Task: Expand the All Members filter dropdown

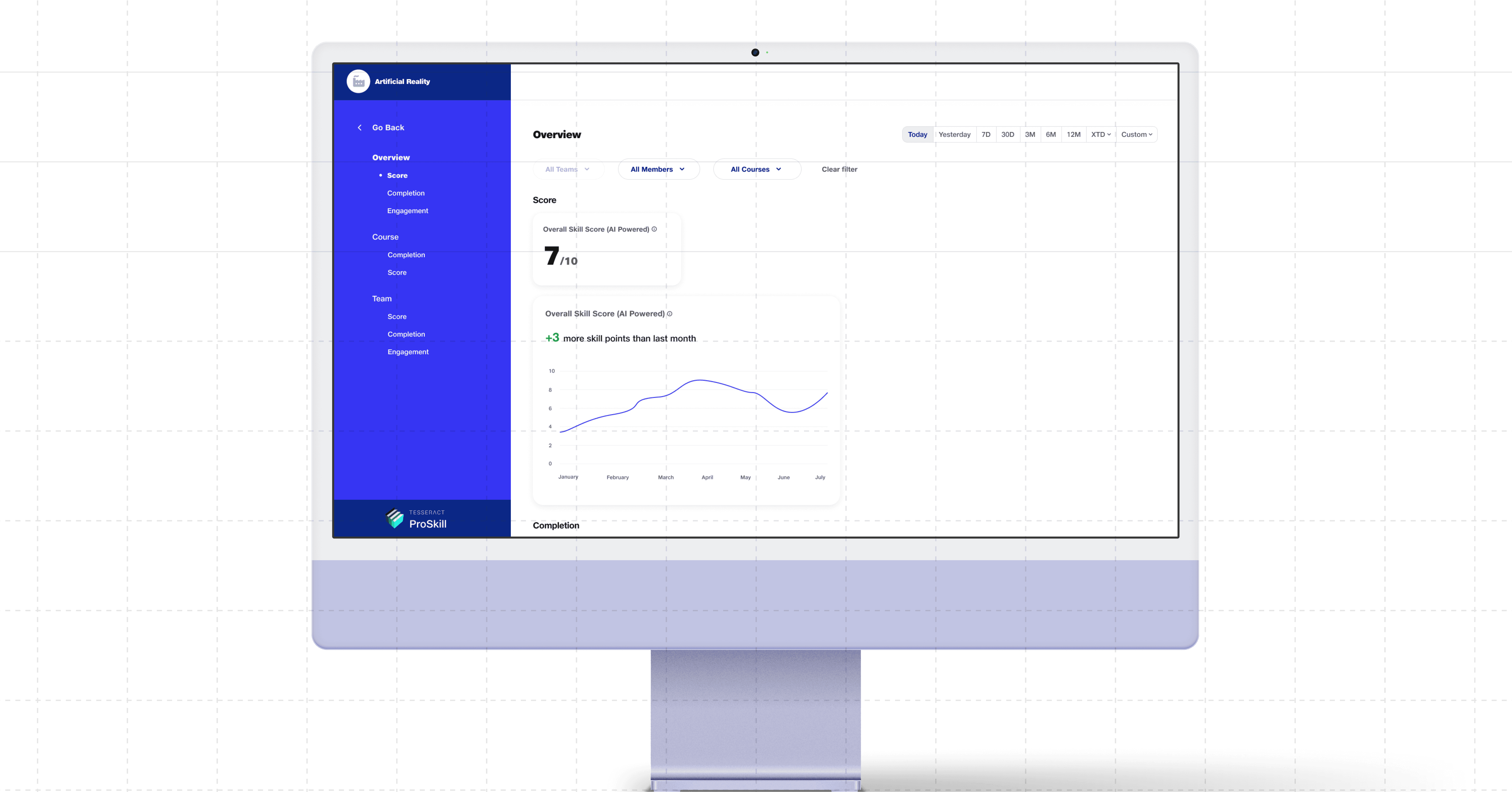Action: pyautogui.click(x=658, y=169)
